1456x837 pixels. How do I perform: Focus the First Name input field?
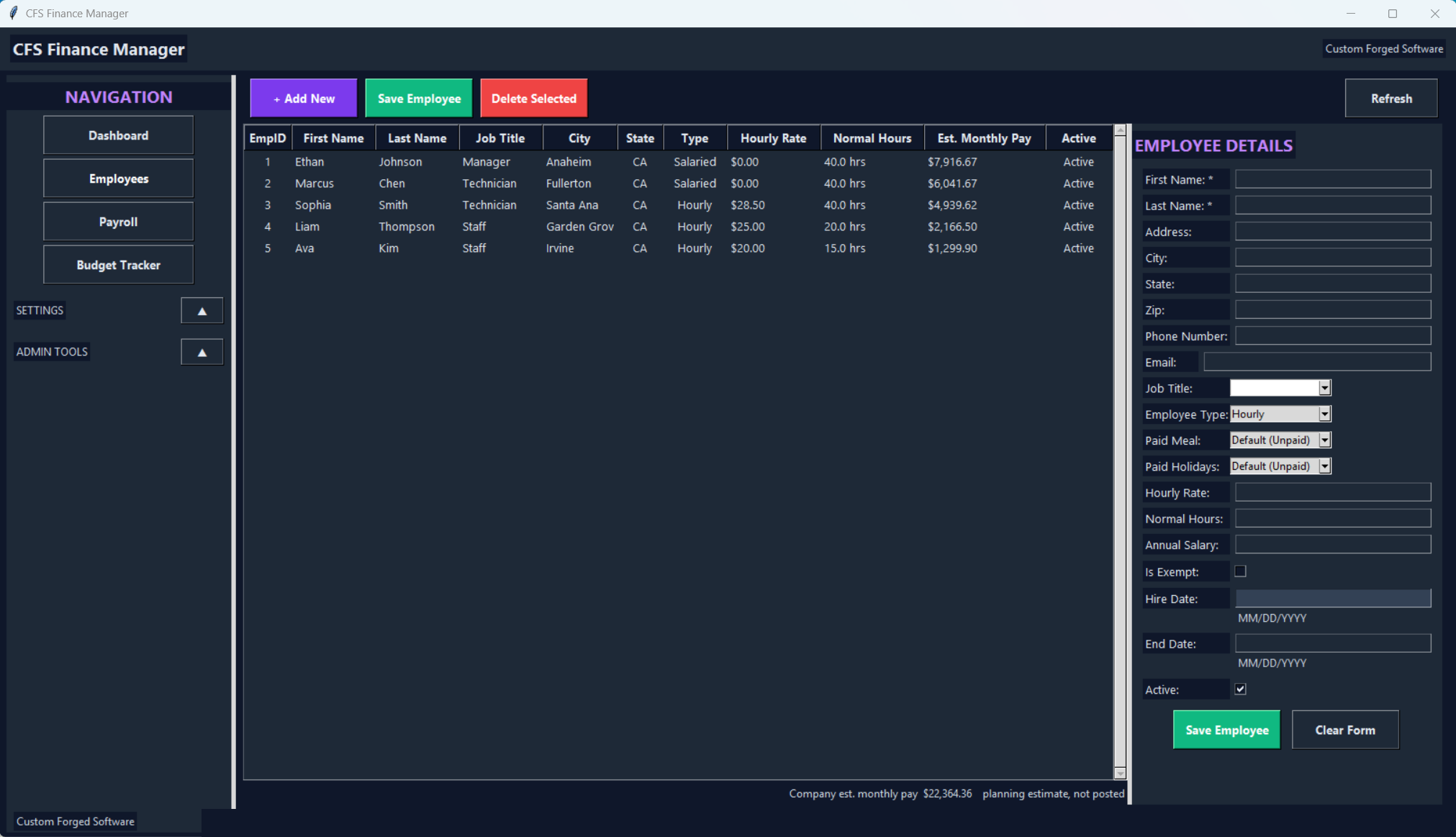1333,179
